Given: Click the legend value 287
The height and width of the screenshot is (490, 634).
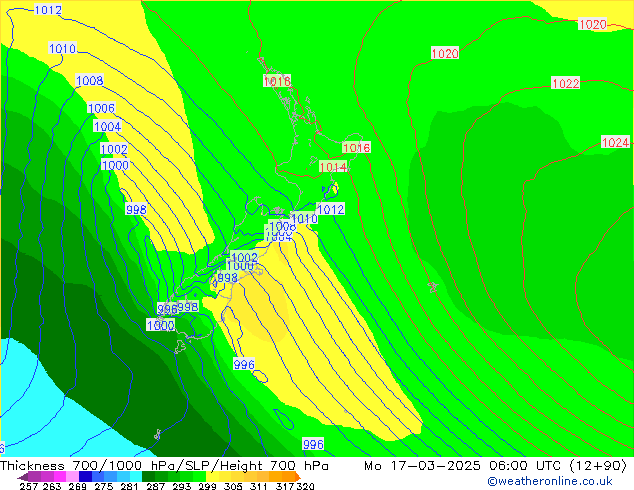Looking at the screenshot, I should (x=156, y=486).
